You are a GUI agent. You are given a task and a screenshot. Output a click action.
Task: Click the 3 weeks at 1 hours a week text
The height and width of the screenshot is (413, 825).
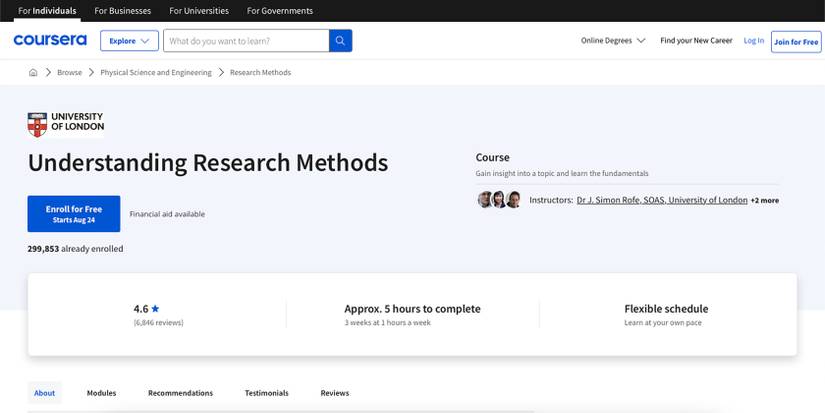[x=387, y=323]
